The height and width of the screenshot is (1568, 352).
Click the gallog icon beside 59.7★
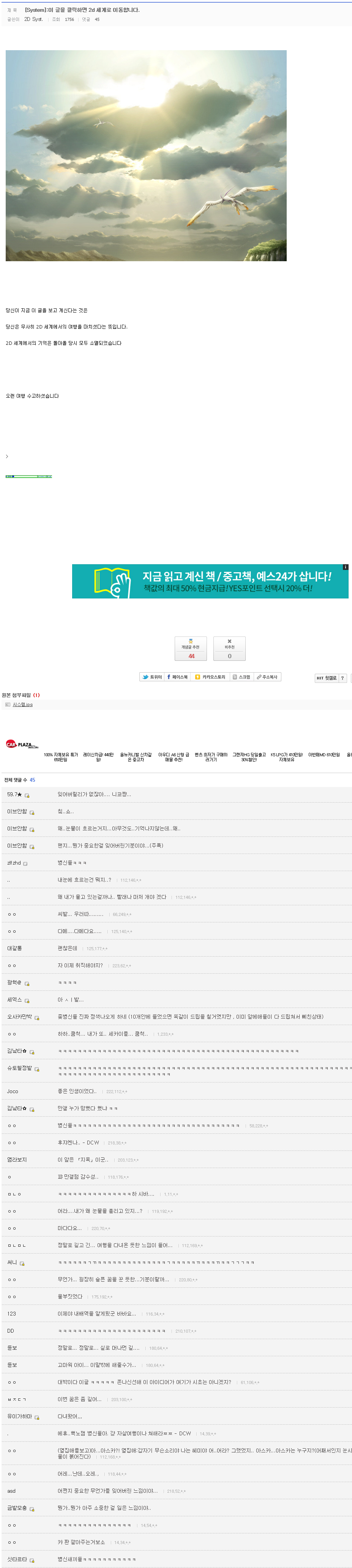click(x=27, y=795)
